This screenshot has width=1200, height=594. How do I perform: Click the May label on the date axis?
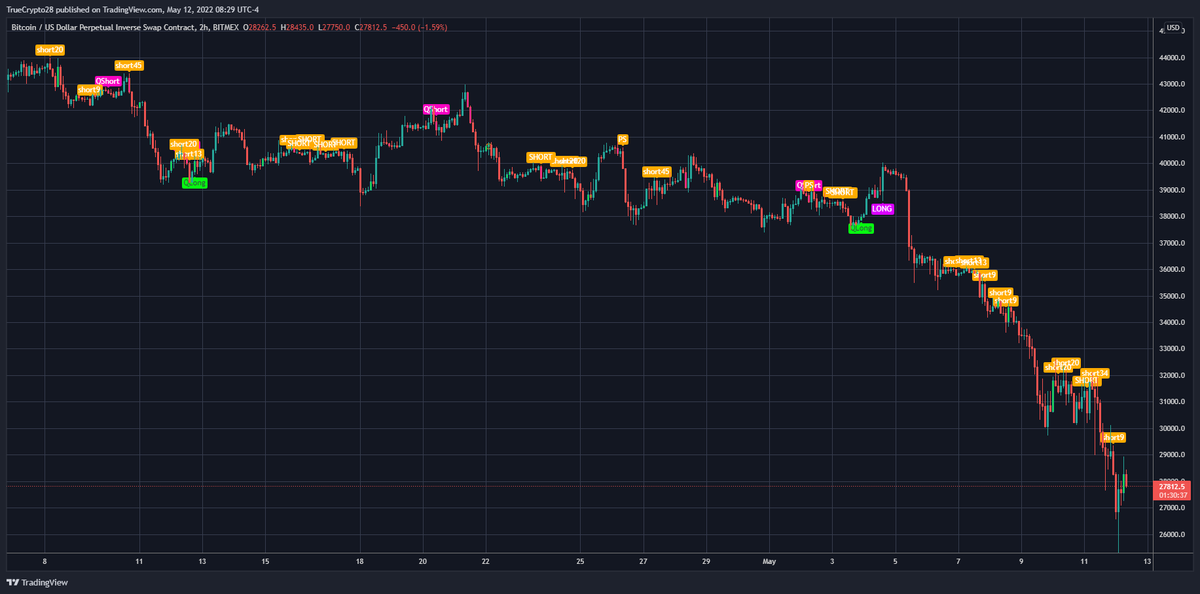point(768,562)
